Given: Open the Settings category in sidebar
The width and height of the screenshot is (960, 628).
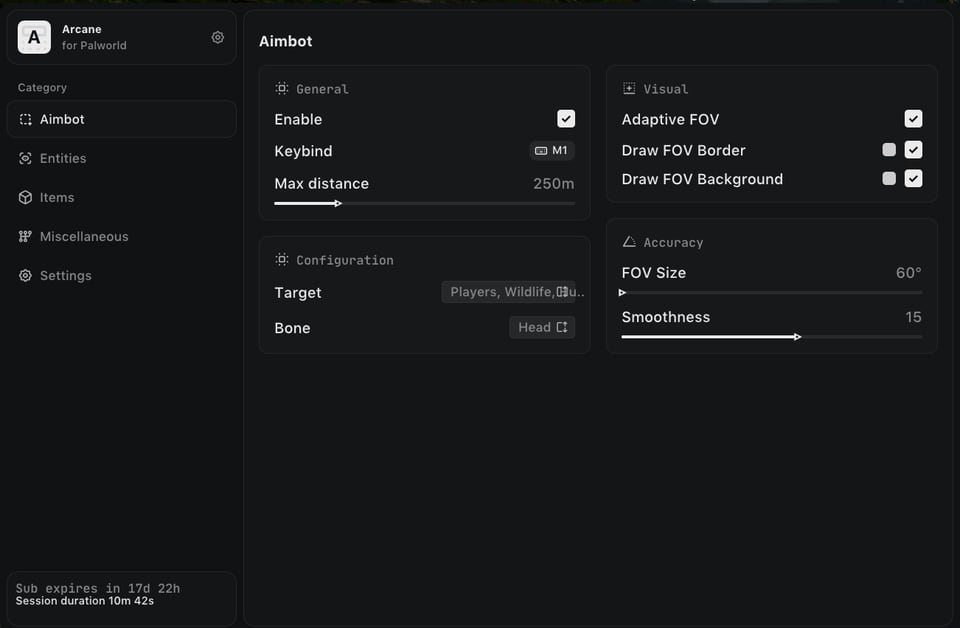Looking at the screenshot, I should [121, 276].
